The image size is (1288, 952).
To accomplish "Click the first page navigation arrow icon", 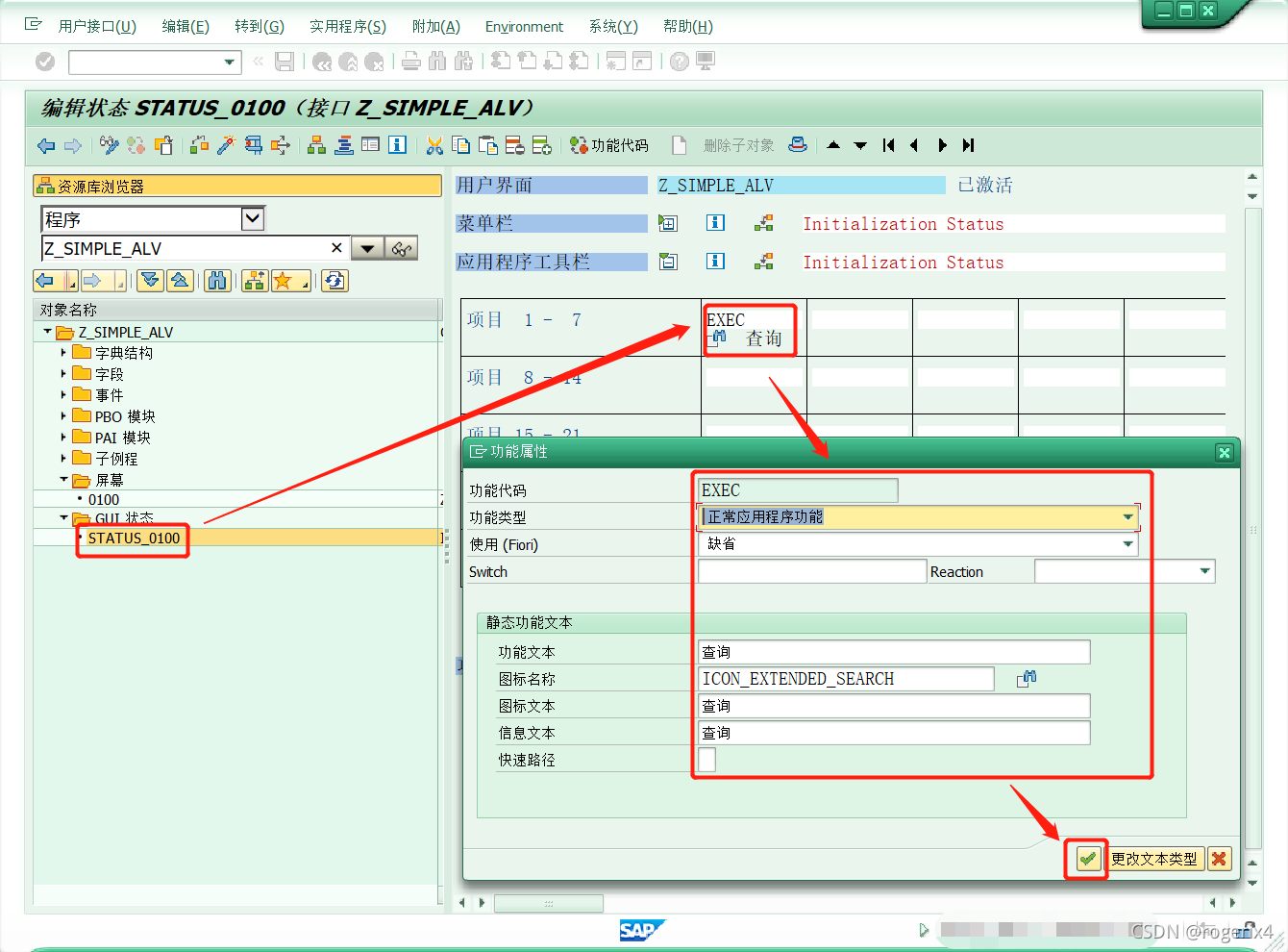I will coord(888,145).
